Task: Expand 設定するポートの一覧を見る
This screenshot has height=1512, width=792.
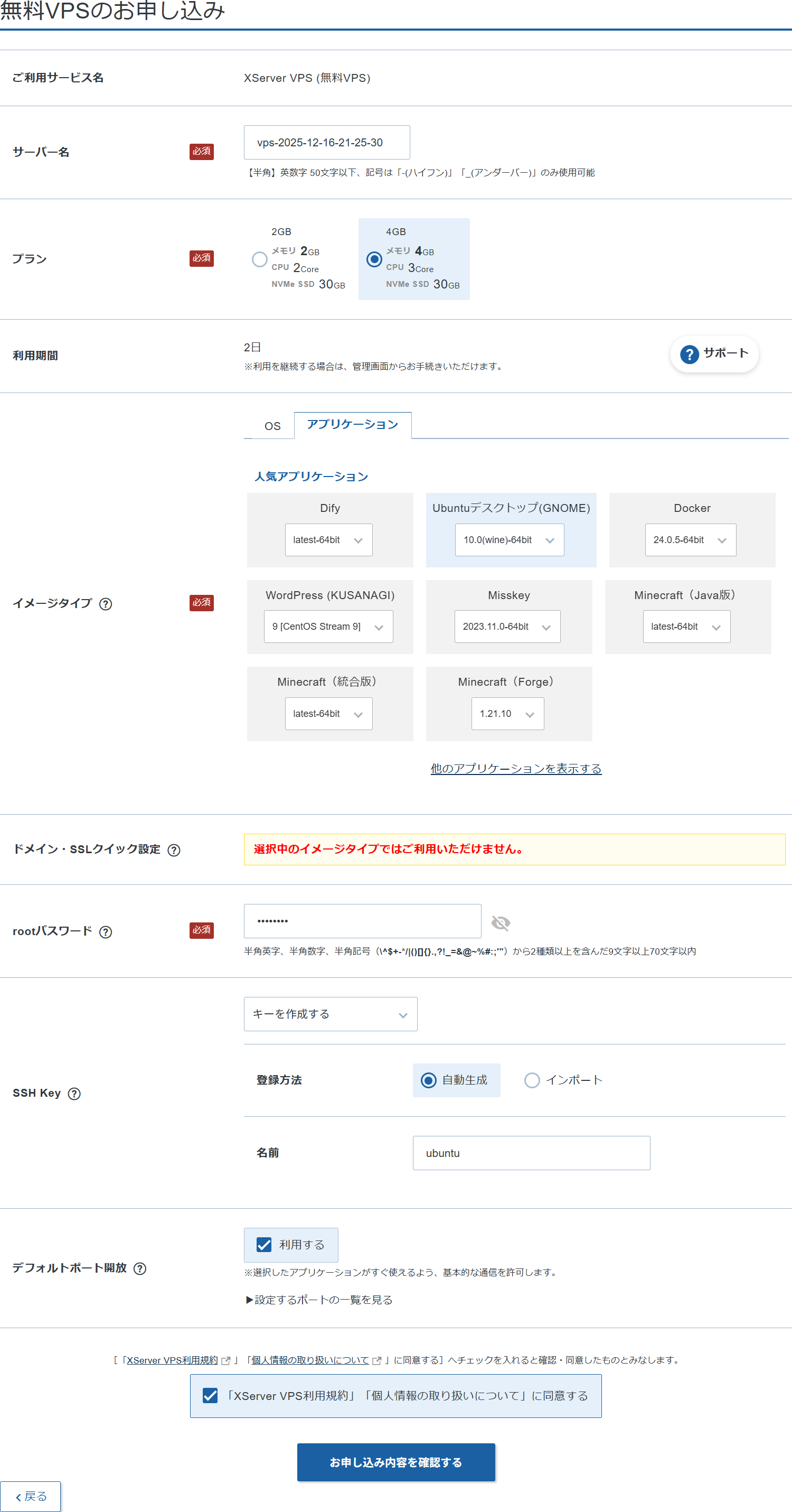Action: coord(318,1300)
